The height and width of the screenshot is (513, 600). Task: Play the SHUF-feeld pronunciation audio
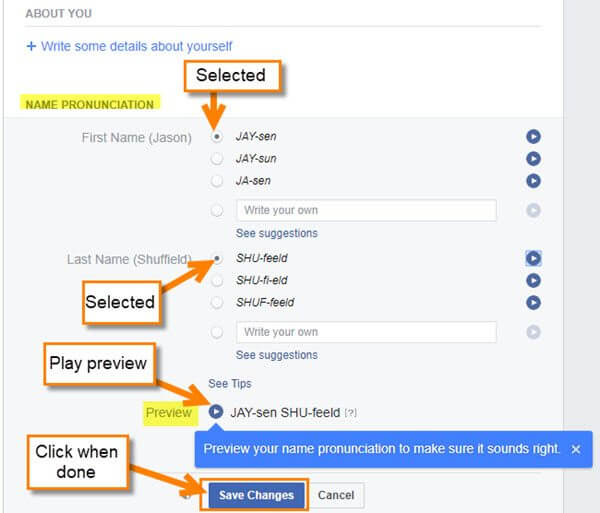click(533, 303)
